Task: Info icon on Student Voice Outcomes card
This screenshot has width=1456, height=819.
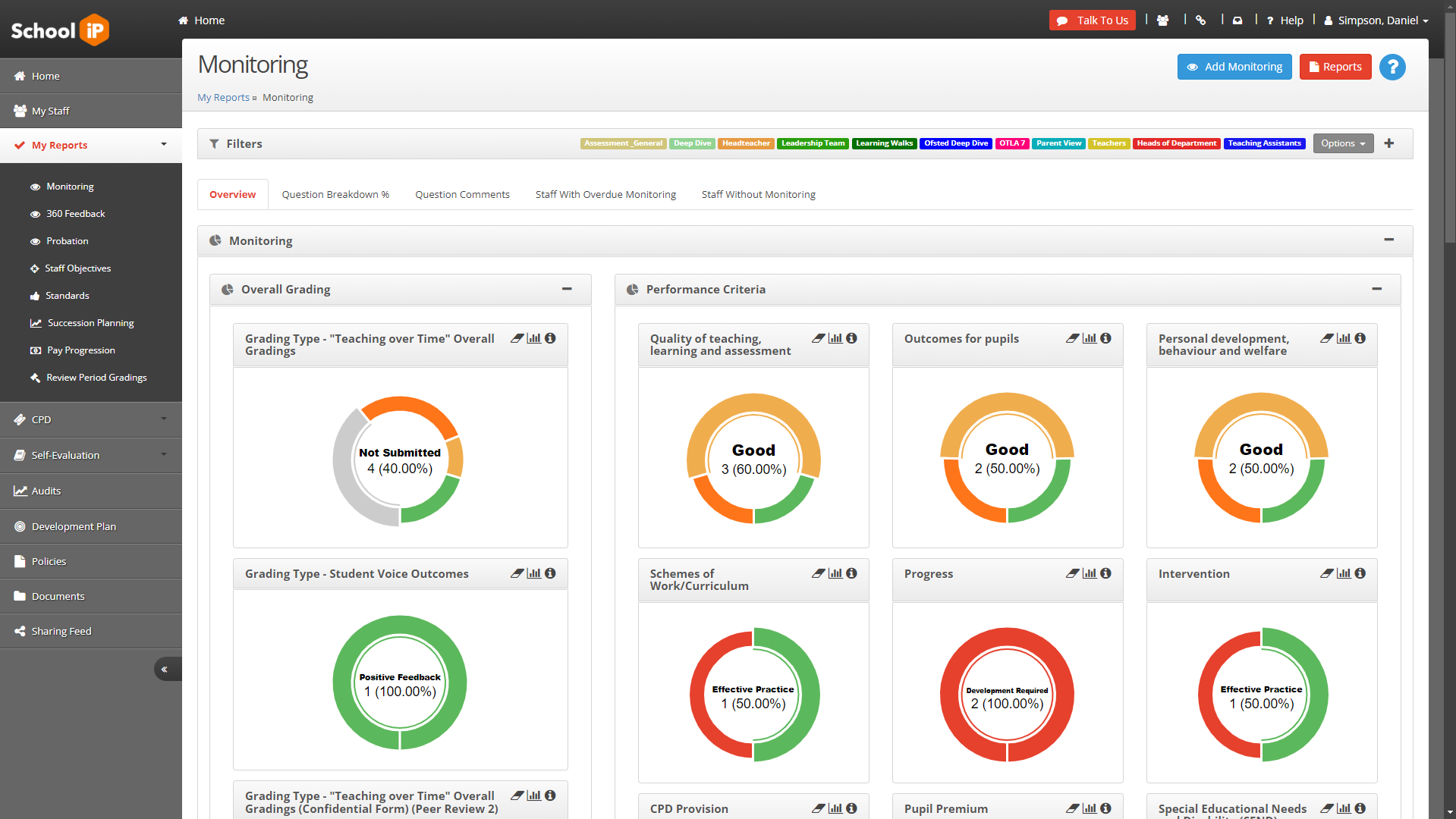Action: tap(551, 573)
